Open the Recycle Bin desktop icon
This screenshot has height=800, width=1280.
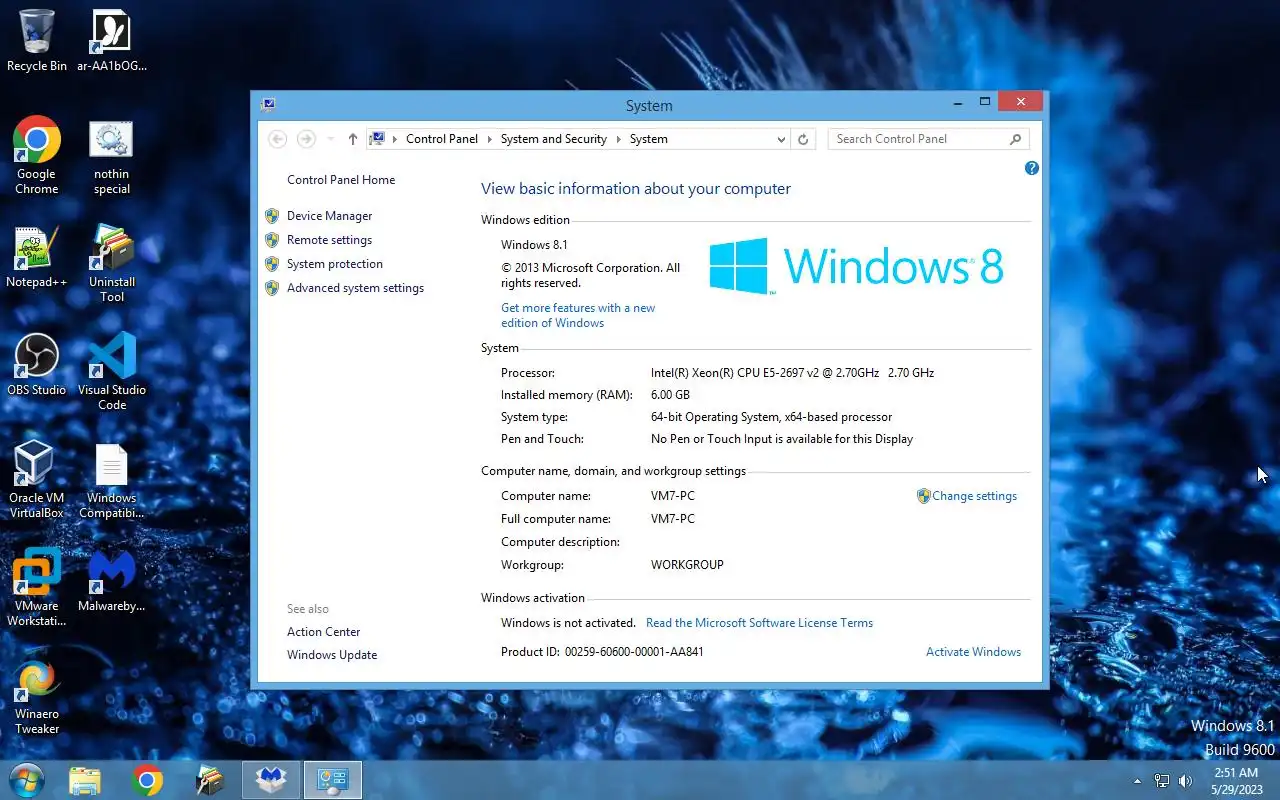pos(37,41)
